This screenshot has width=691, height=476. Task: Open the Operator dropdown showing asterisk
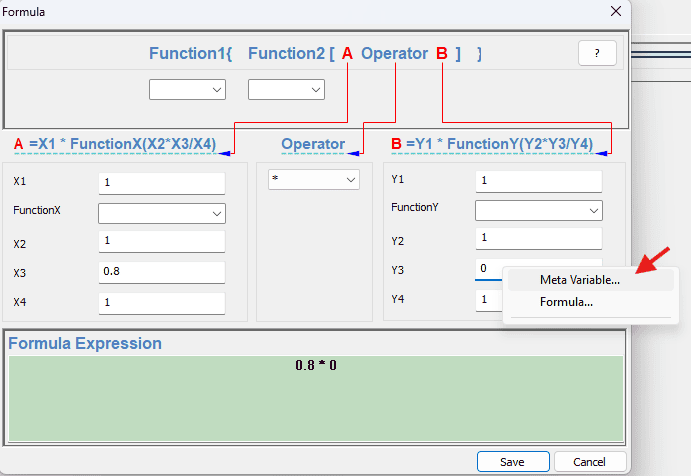point(314,179)
